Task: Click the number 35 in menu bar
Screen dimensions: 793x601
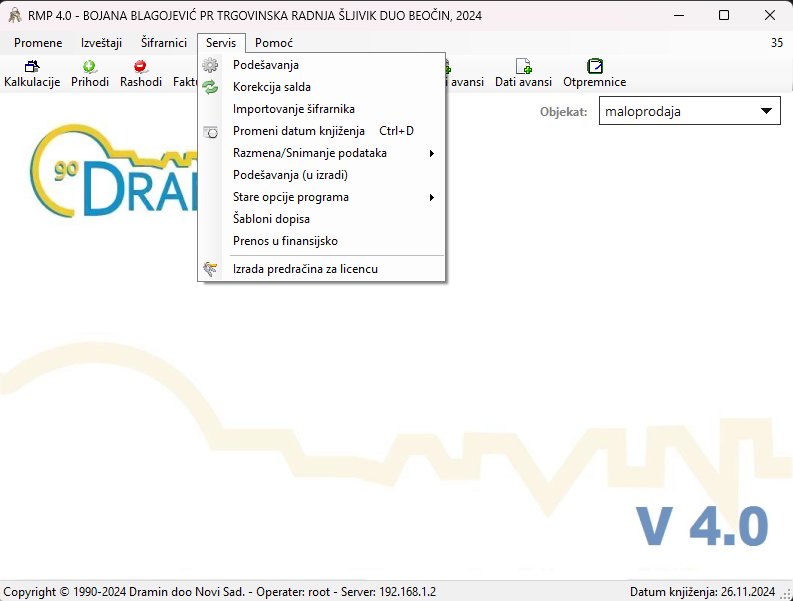Action: pos(777,43)
